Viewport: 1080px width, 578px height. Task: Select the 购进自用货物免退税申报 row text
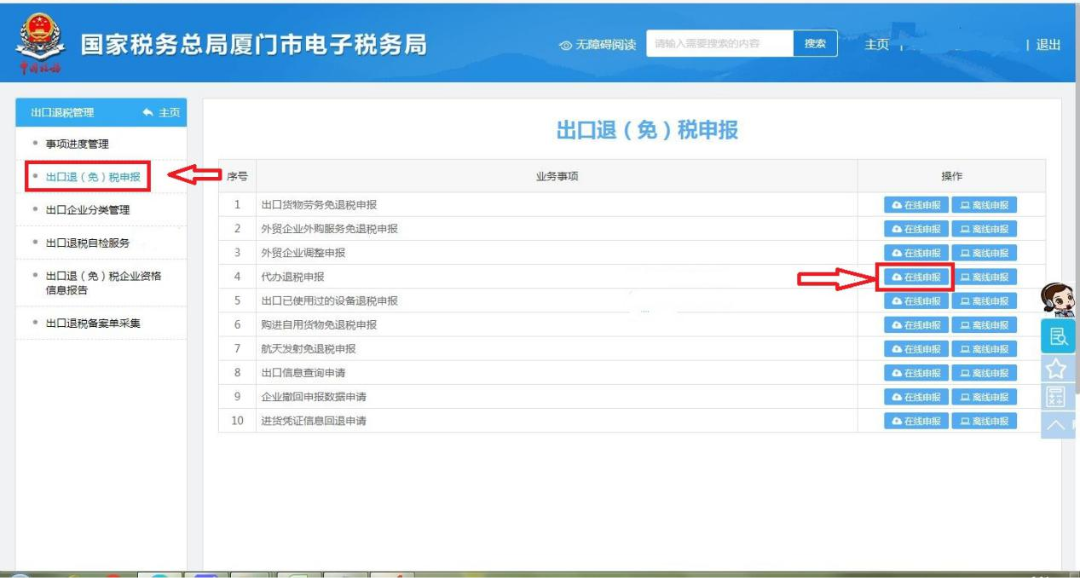click(319, 324)
